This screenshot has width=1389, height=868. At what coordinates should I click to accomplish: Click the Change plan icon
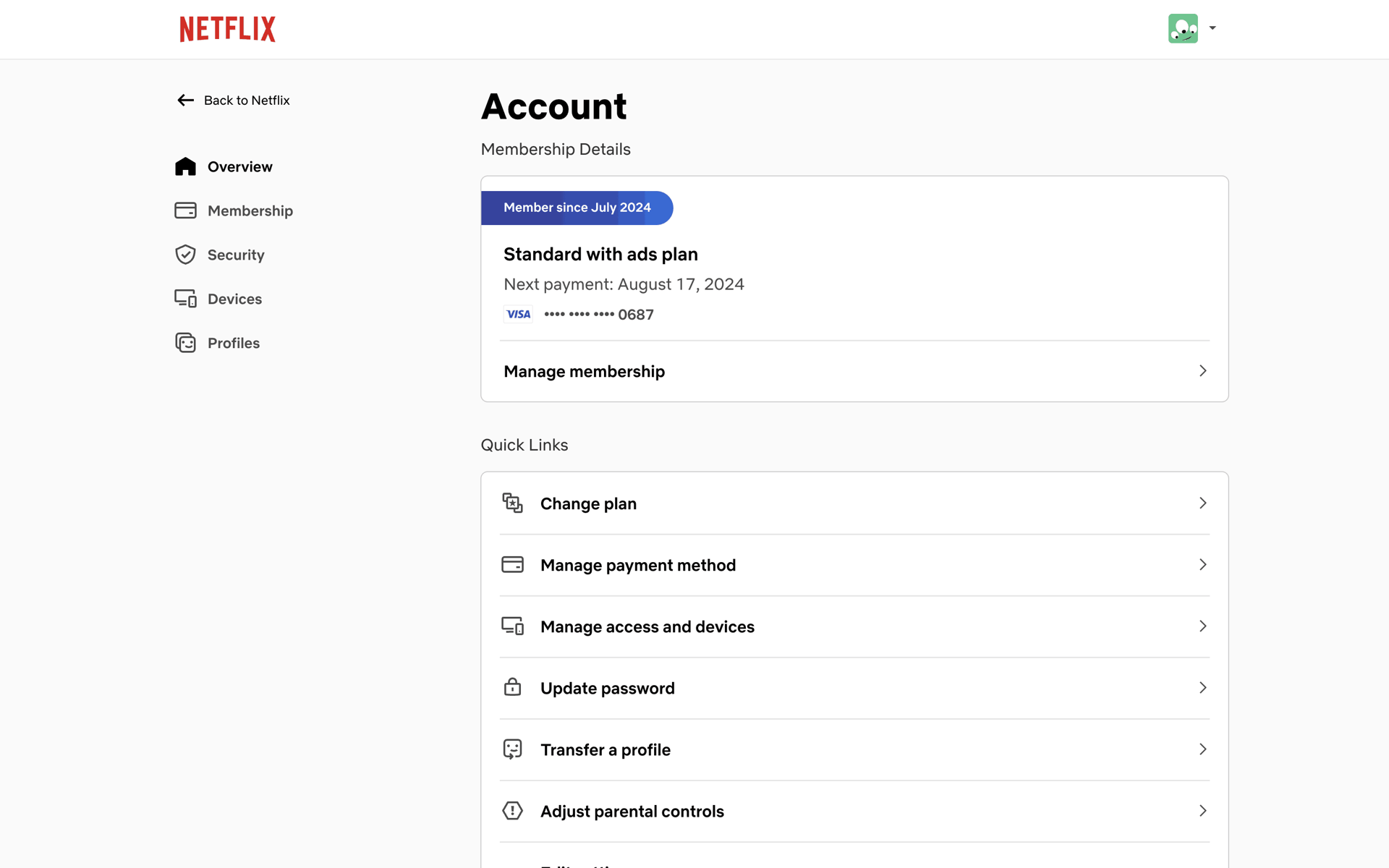(x=512, y=503)
